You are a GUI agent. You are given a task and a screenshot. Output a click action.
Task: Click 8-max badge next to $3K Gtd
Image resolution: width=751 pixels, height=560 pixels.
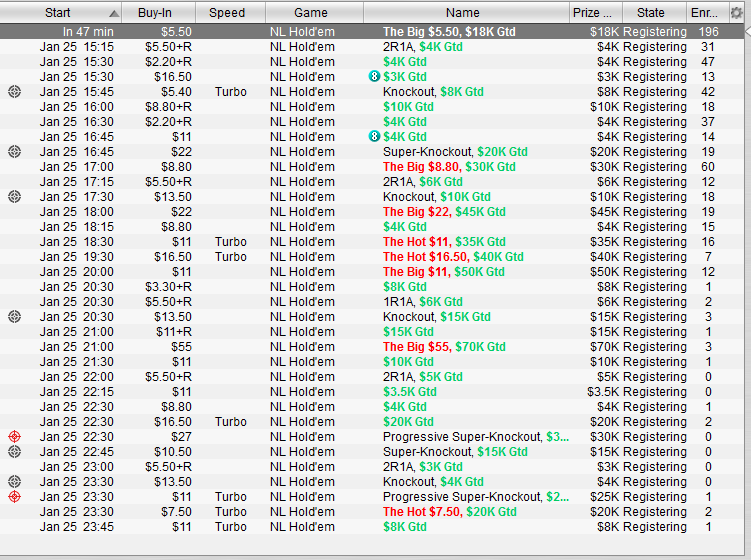(374, 77)
